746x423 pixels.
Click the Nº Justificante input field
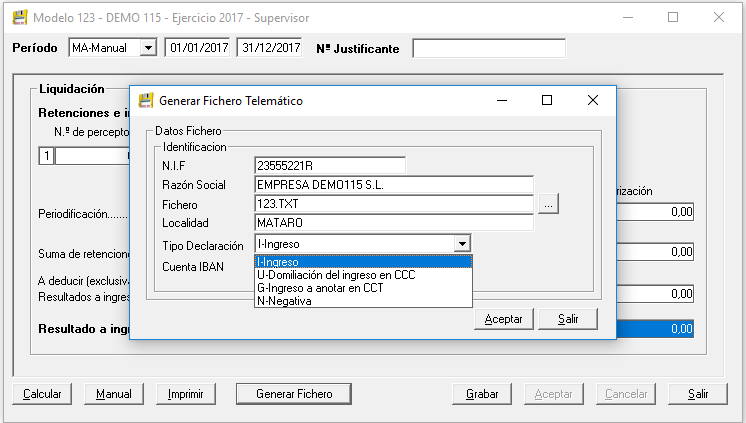pyautogui.click(x=489, y=49)
